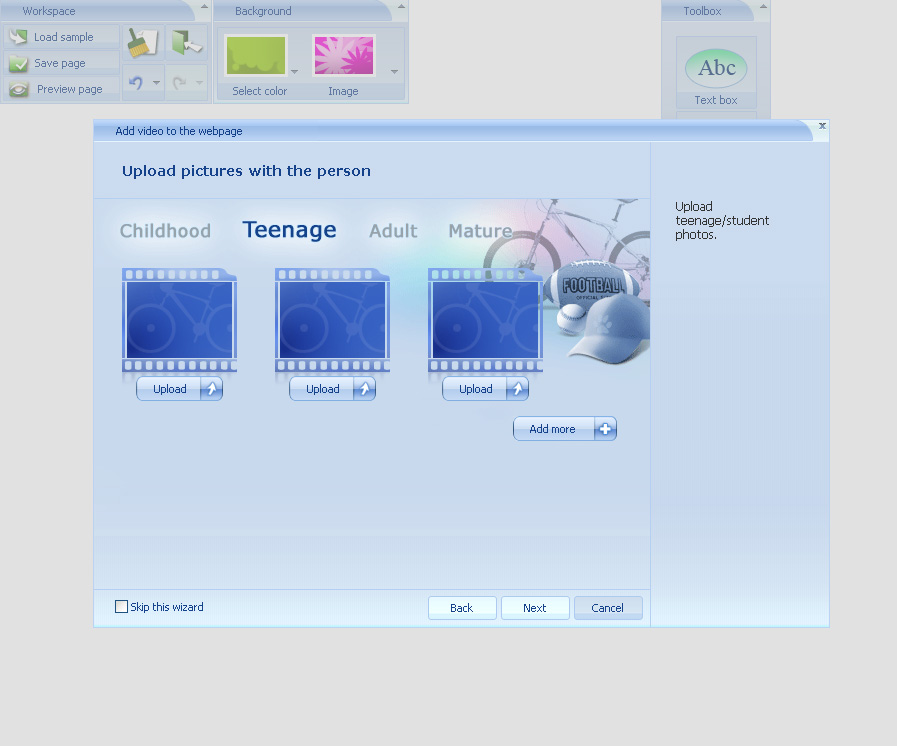Open the Select color dropdown arrow
This screenshot has width=897, height=746.
pyautogui.click(x=295, y=72)
